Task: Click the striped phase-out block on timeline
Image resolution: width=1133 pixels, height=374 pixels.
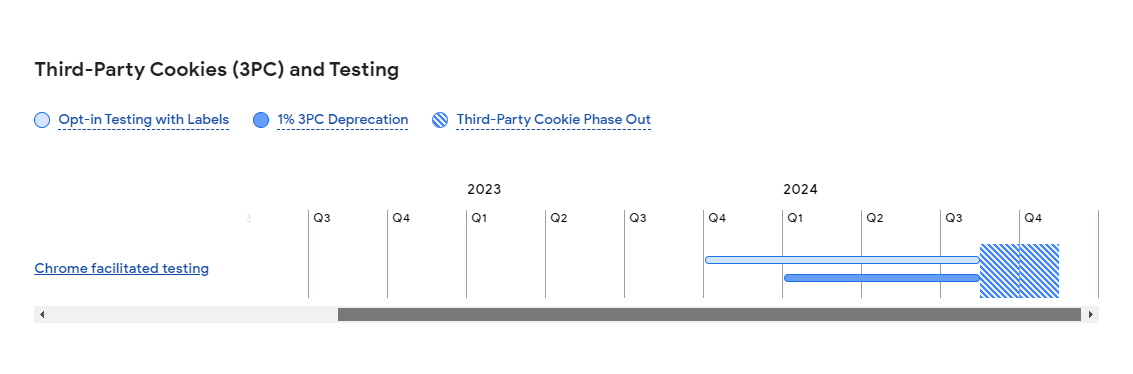Action: click(1020, 271)
